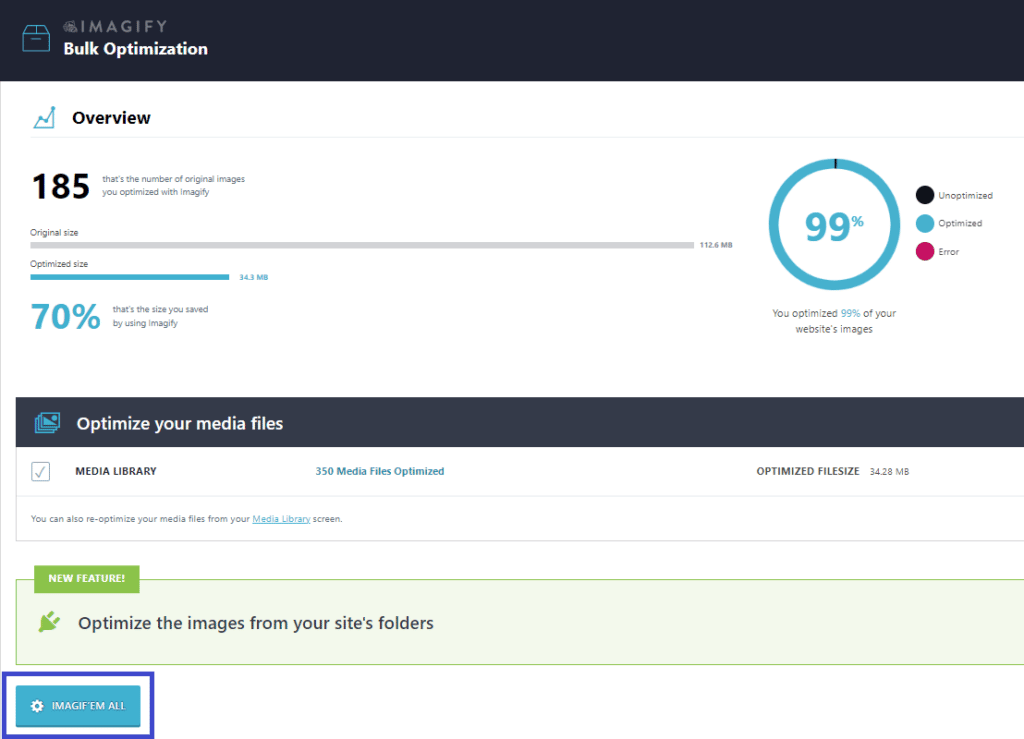Click the 99% link in summary text

(850, 313)
